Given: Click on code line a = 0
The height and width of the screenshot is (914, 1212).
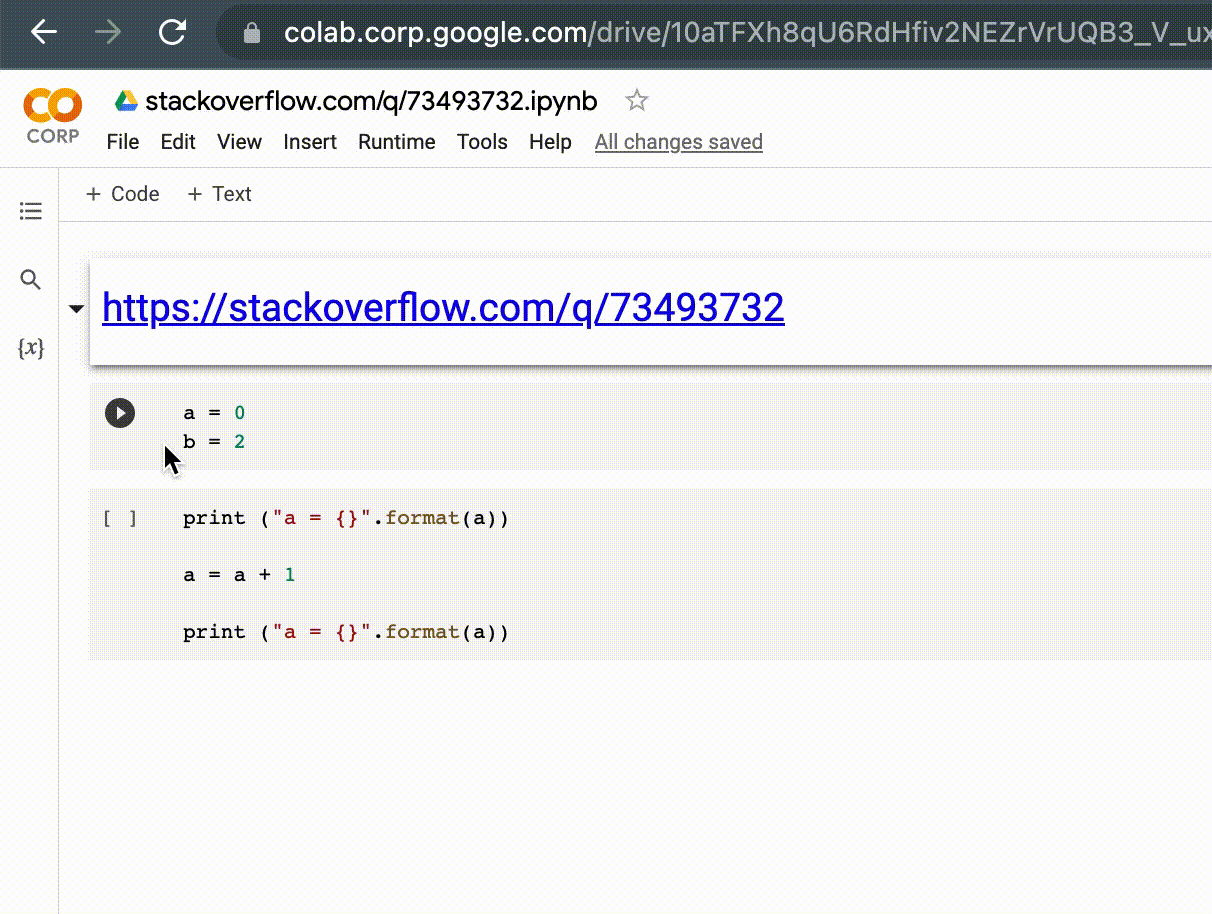Looking at the screenshot, I should (214, 413).
